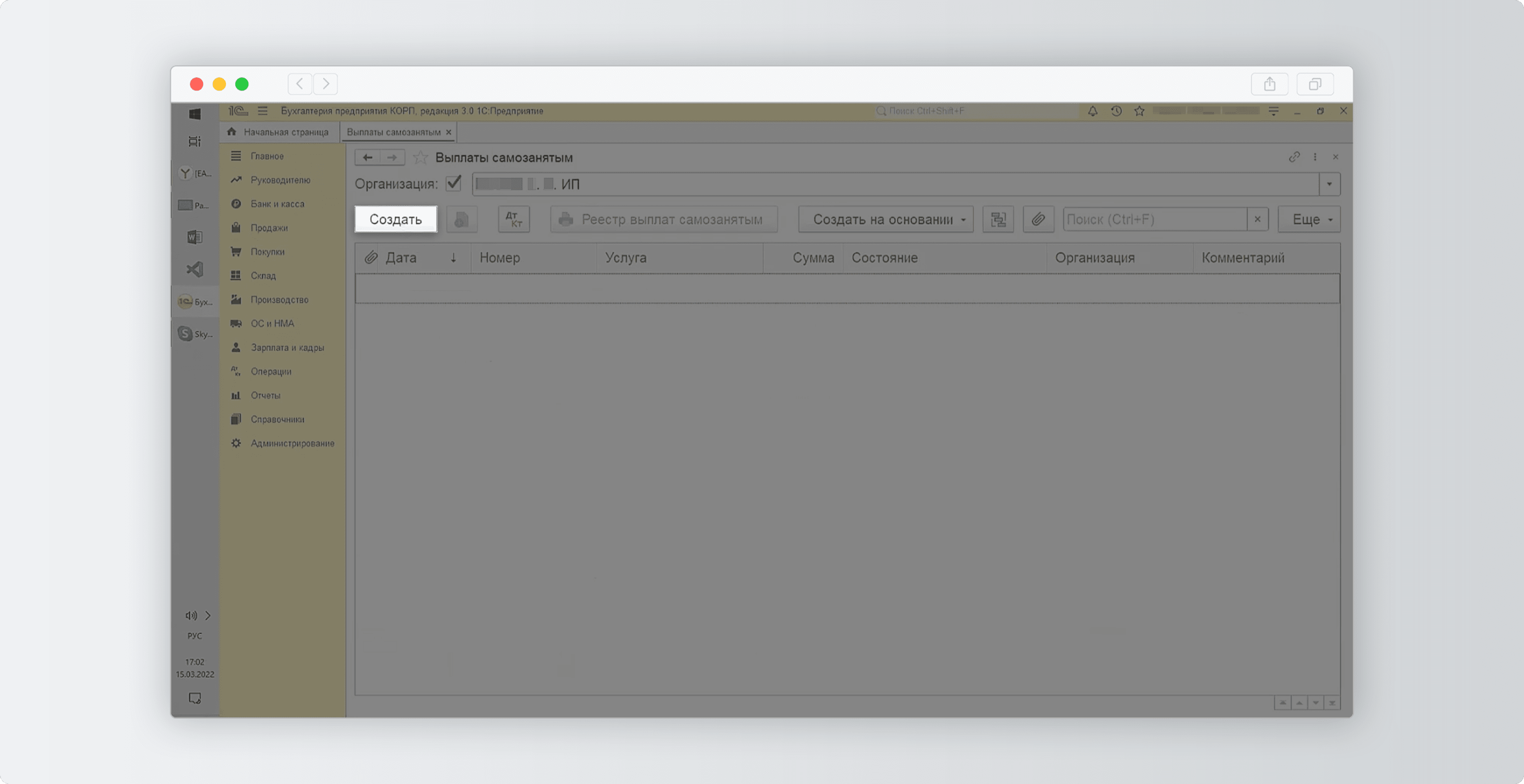Open Task View taskbar icon
Image resolution: width=1524 pixels, height=784 pixels.
[x=195, y=141]
